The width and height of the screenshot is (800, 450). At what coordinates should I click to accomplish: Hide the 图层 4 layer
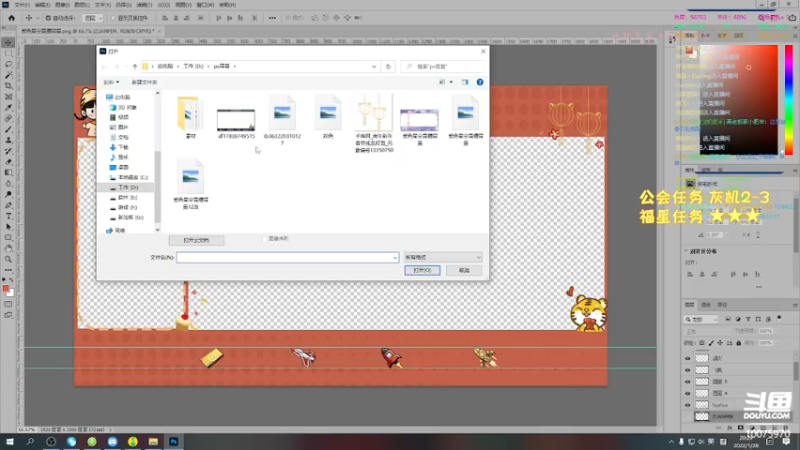687,393
